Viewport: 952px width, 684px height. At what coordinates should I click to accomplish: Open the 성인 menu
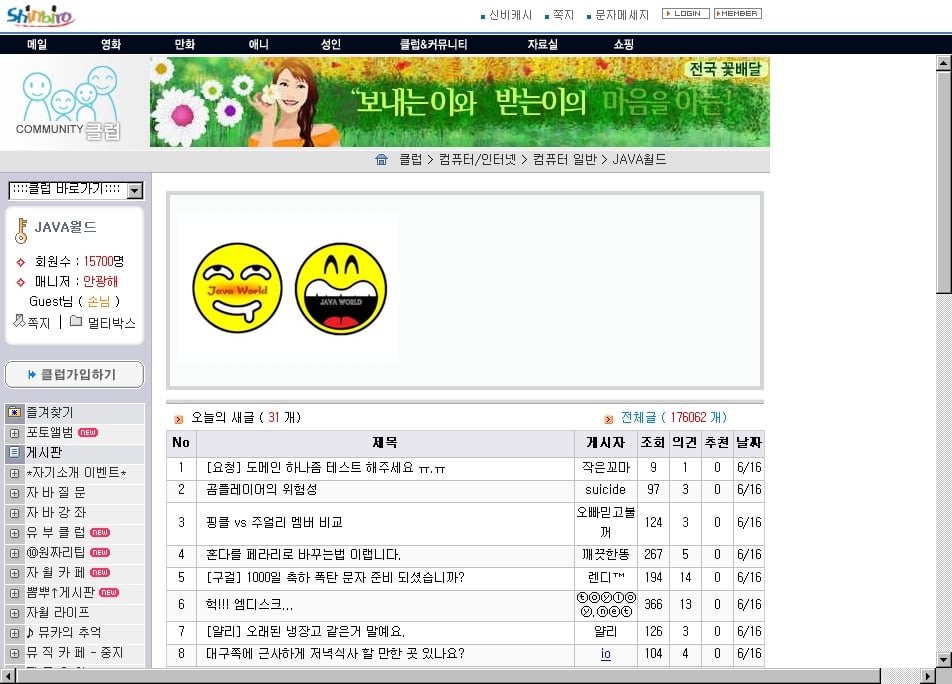tap(331, 44)
